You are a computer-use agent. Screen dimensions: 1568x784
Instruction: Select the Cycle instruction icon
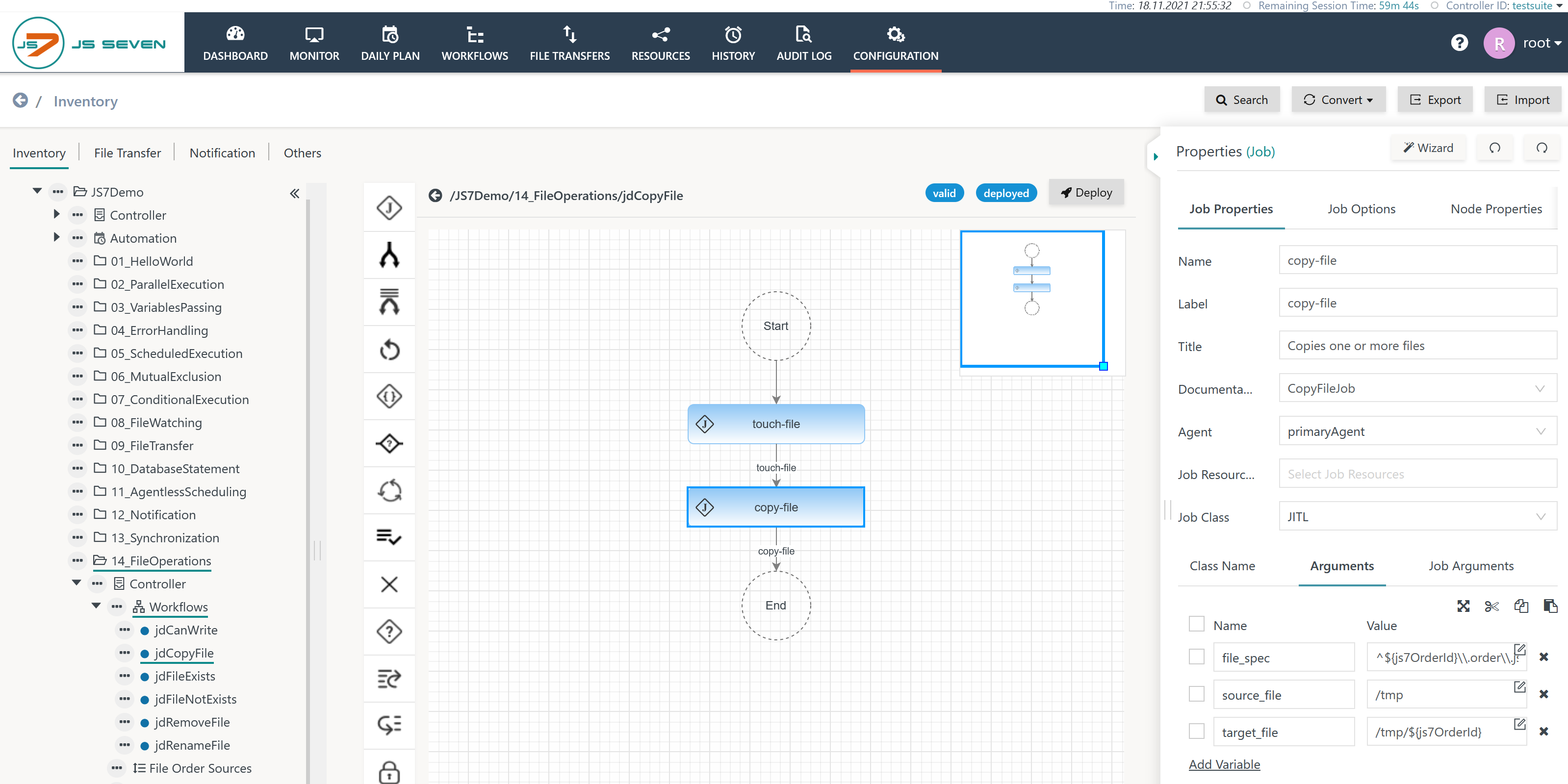tap(389, 491)
